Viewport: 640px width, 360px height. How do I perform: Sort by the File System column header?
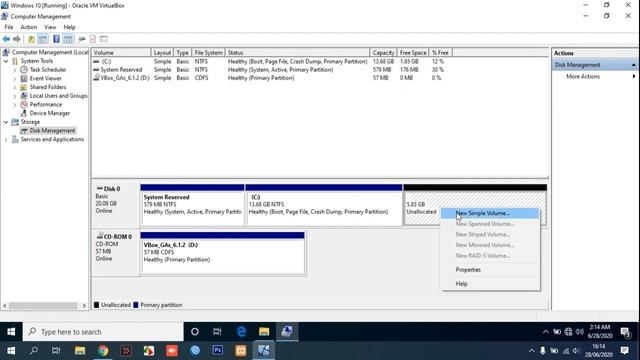pyautogui.click(x=208, y=53)
